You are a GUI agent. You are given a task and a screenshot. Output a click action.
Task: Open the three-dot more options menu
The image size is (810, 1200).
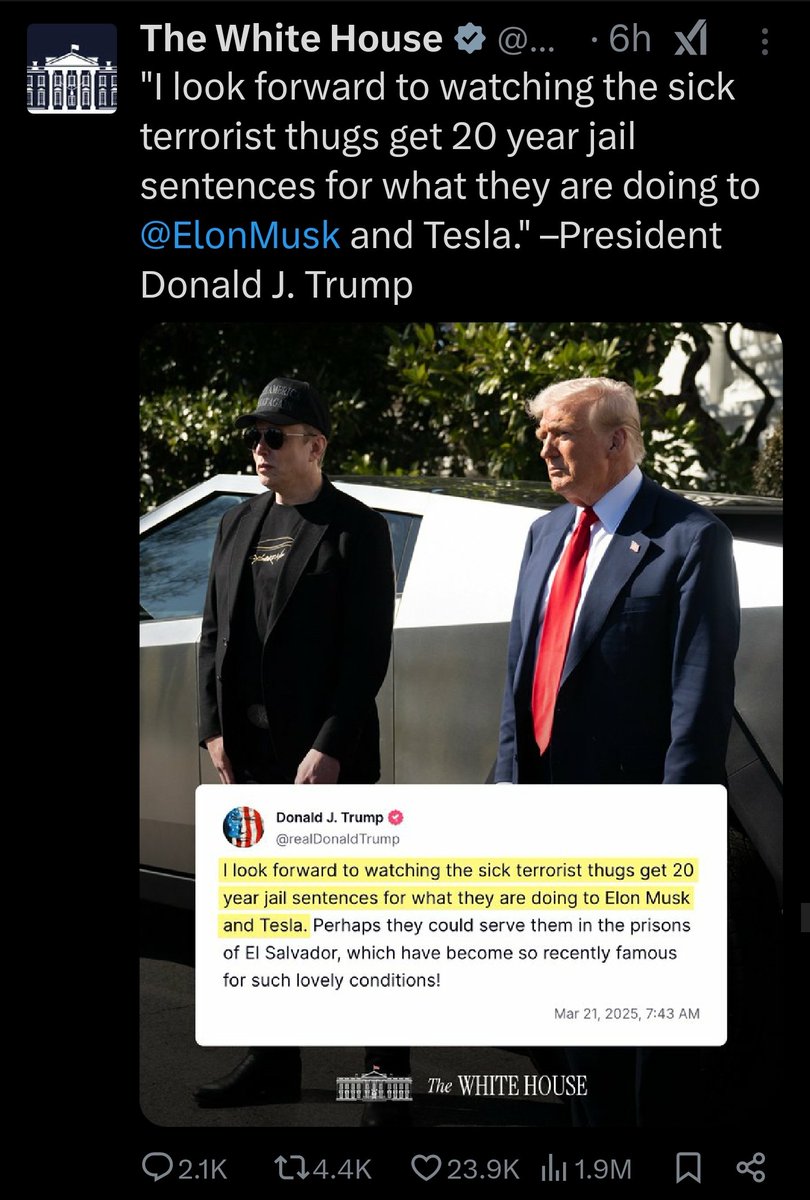pyautogui.click(x=764, y=40)
